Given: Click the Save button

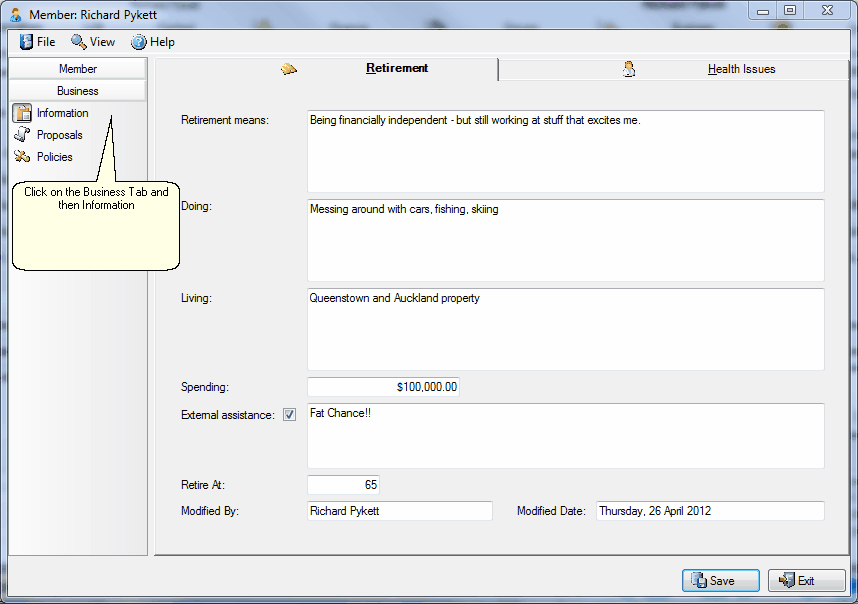Looking at the screenshot, I should [x=721, y=580].
